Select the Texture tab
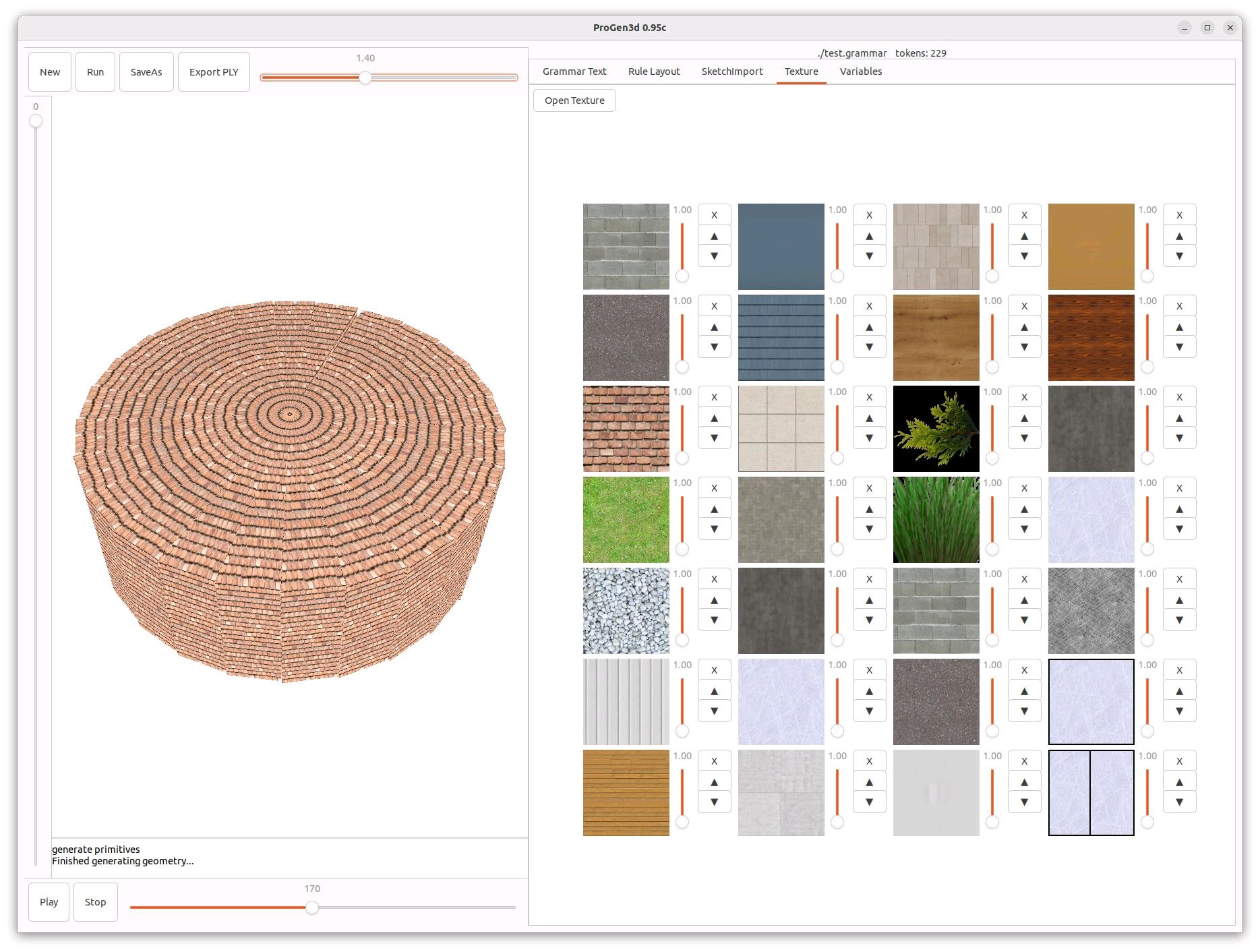 (x=801, y=71)
